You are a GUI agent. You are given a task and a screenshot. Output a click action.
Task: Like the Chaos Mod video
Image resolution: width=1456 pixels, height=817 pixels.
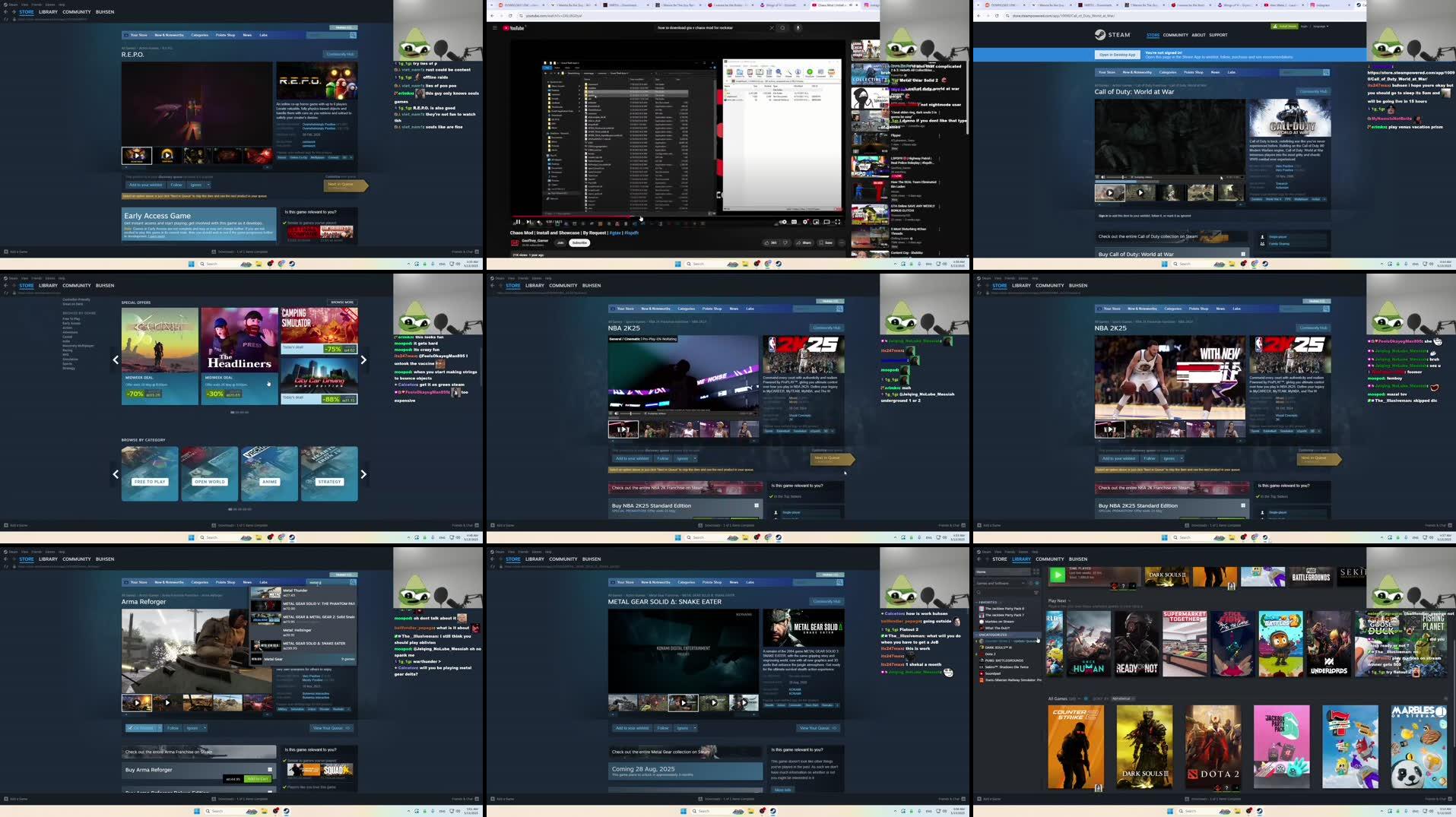click(x=770, y=242)
